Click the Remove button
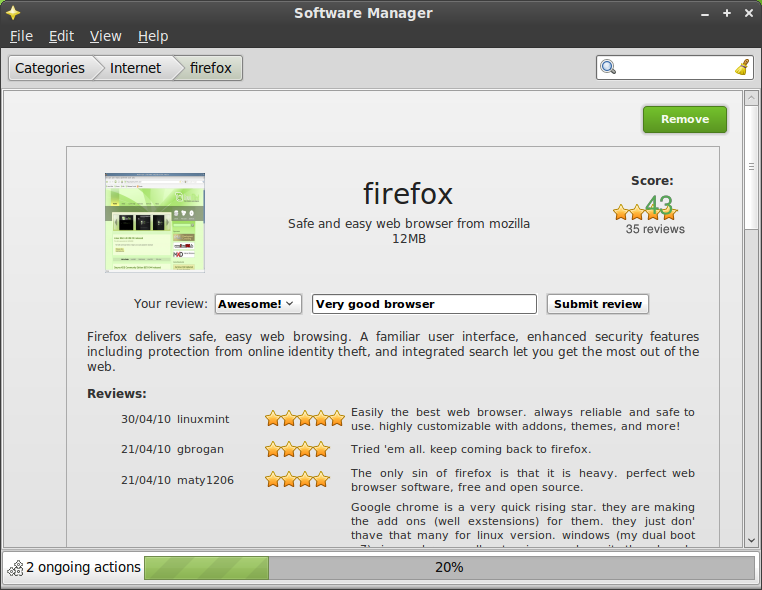Image resolution: width=762 pixels, height=590 pixels. [x=685, y=120]
